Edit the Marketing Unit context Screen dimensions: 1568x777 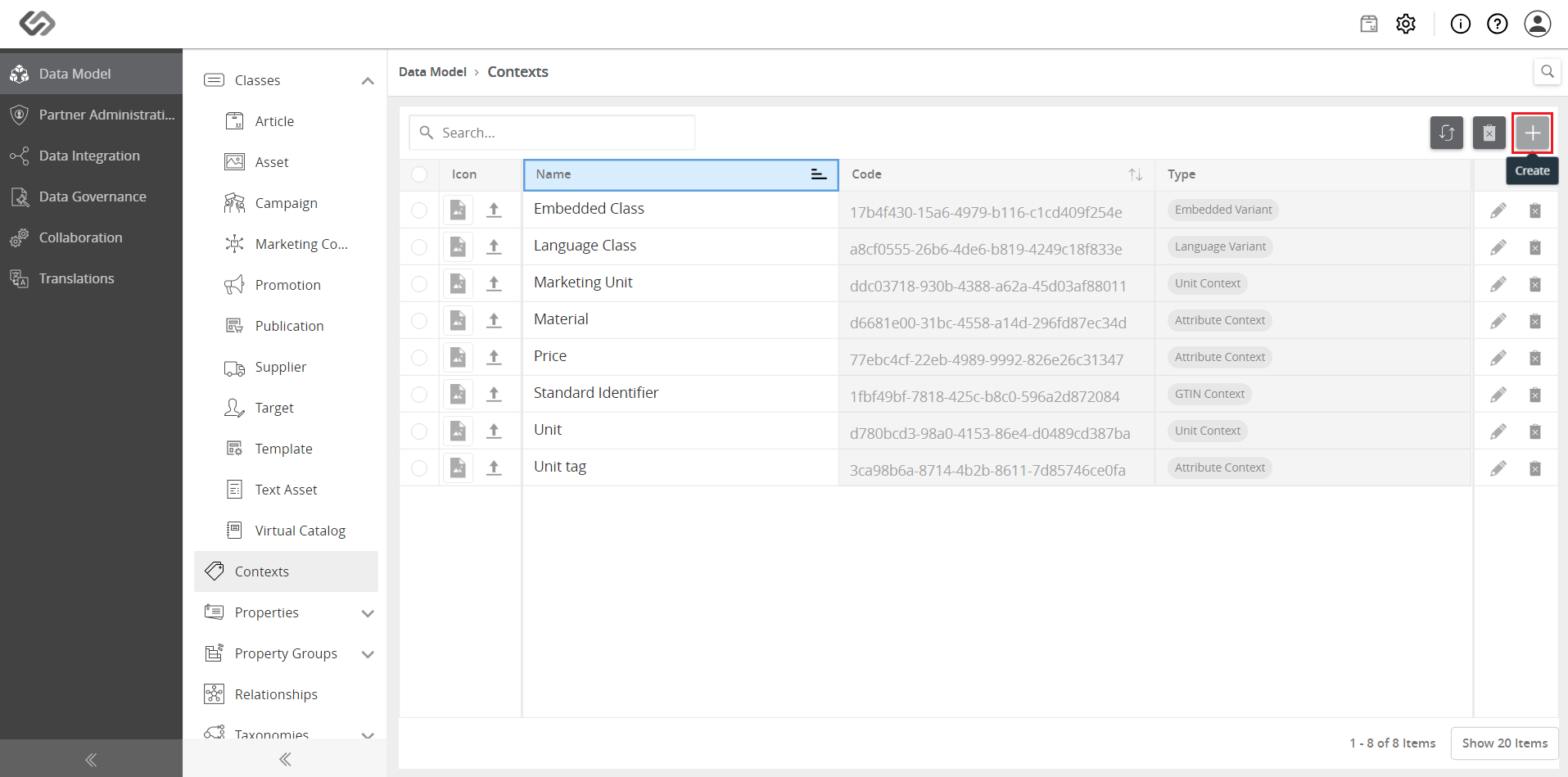point(1498,284)
